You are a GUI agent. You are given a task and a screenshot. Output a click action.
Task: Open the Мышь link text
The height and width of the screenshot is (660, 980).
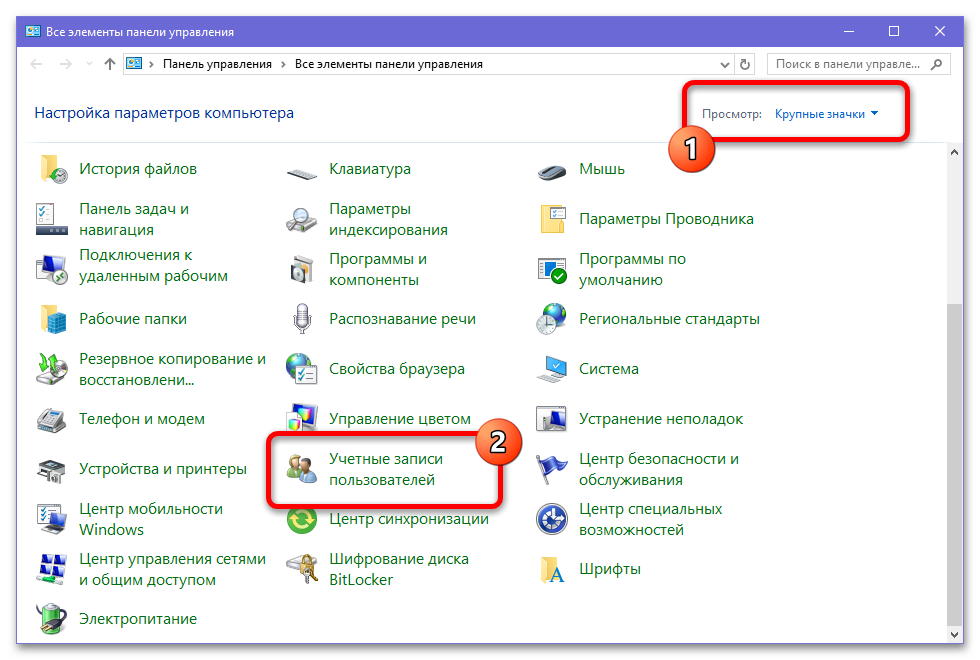tap(601, 169)
